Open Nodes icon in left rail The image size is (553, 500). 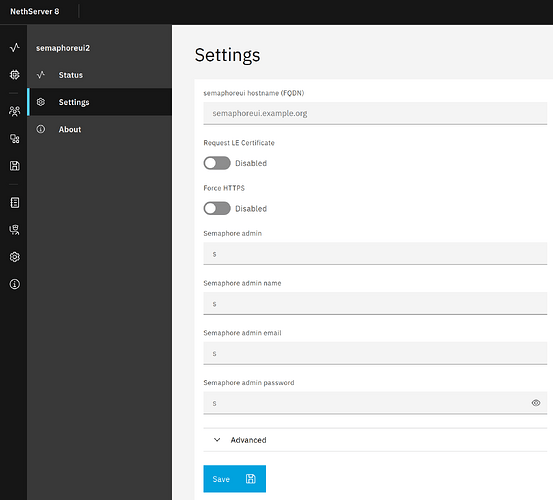14,139
